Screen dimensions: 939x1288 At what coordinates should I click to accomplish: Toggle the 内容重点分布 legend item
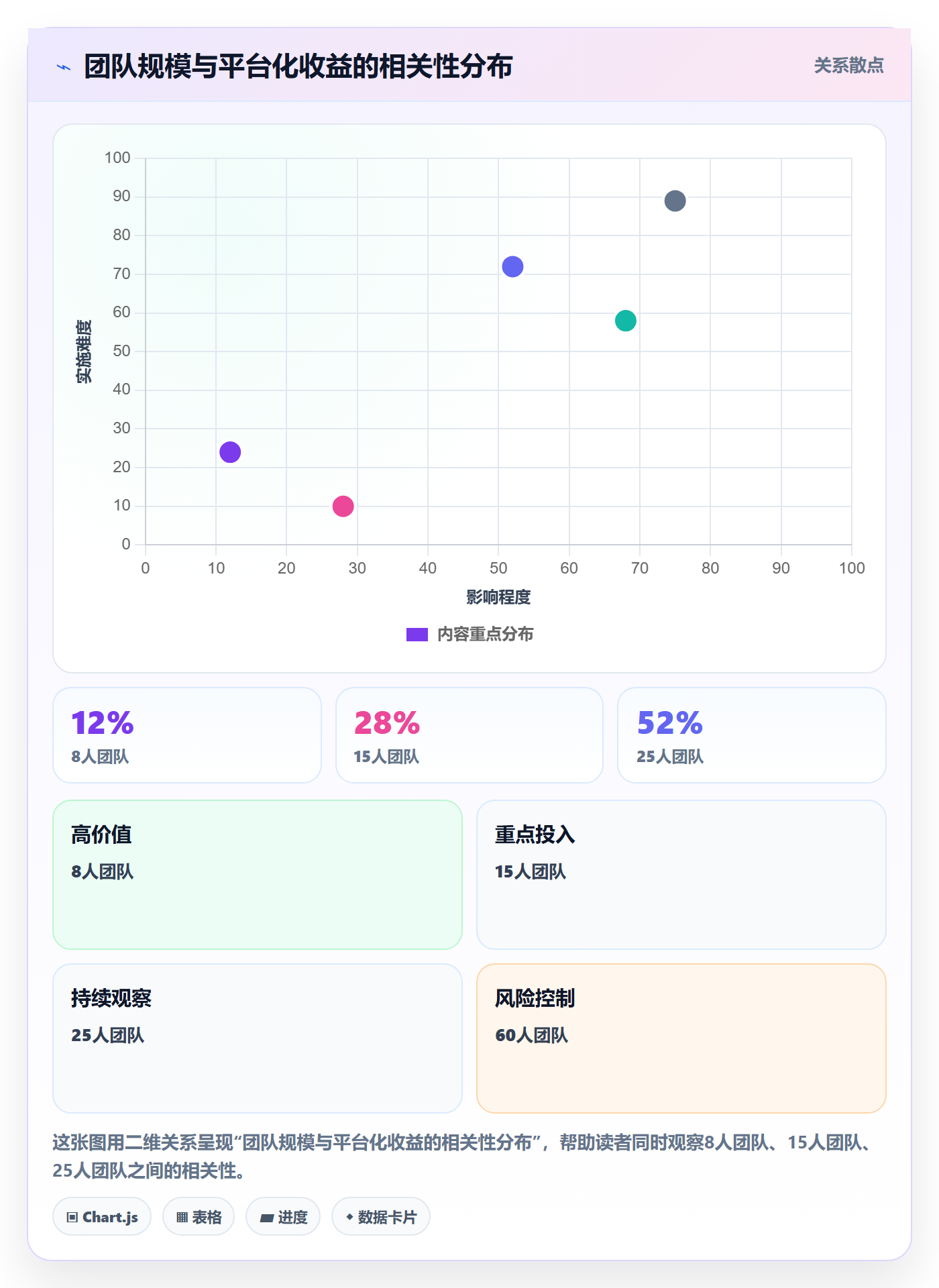(469, 635)
